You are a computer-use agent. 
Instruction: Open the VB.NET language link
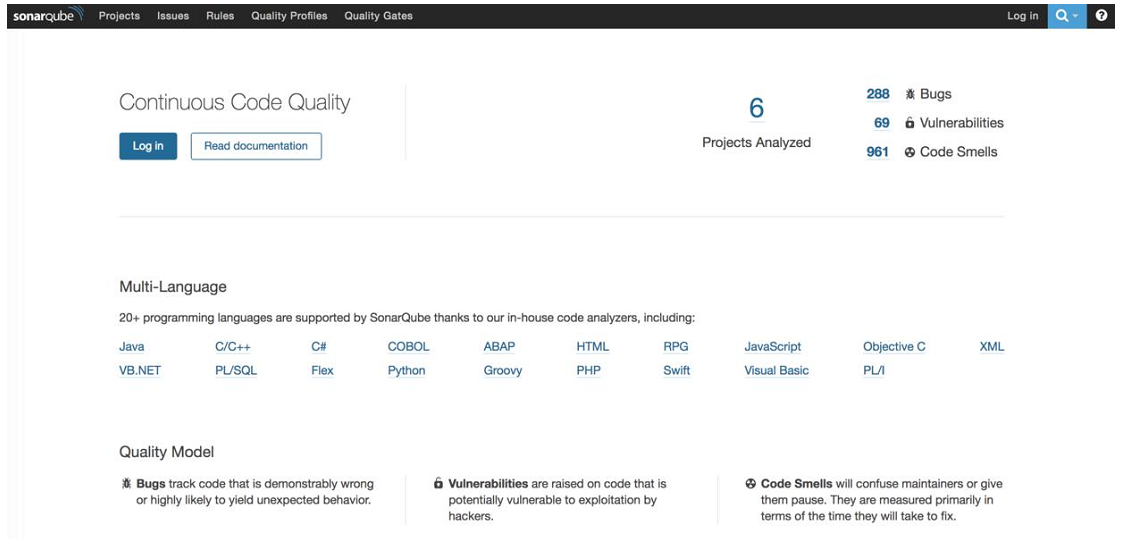[140, 370]
